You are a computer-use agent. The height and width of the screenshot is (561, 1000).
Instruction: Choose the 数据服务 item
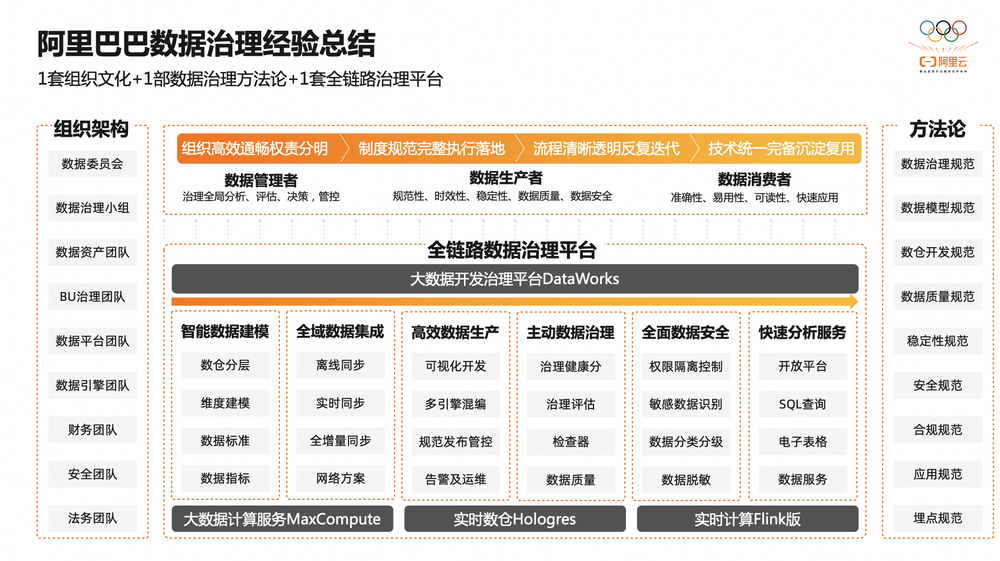coord(802,480)
